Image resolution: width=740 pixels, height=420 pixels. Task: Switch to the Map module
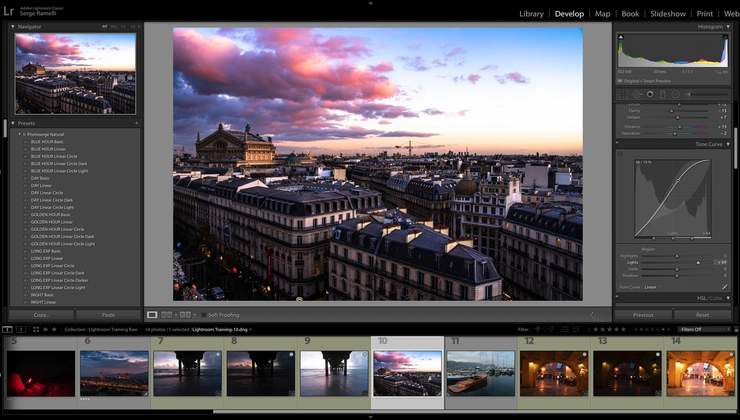click(x=602, y=14)
